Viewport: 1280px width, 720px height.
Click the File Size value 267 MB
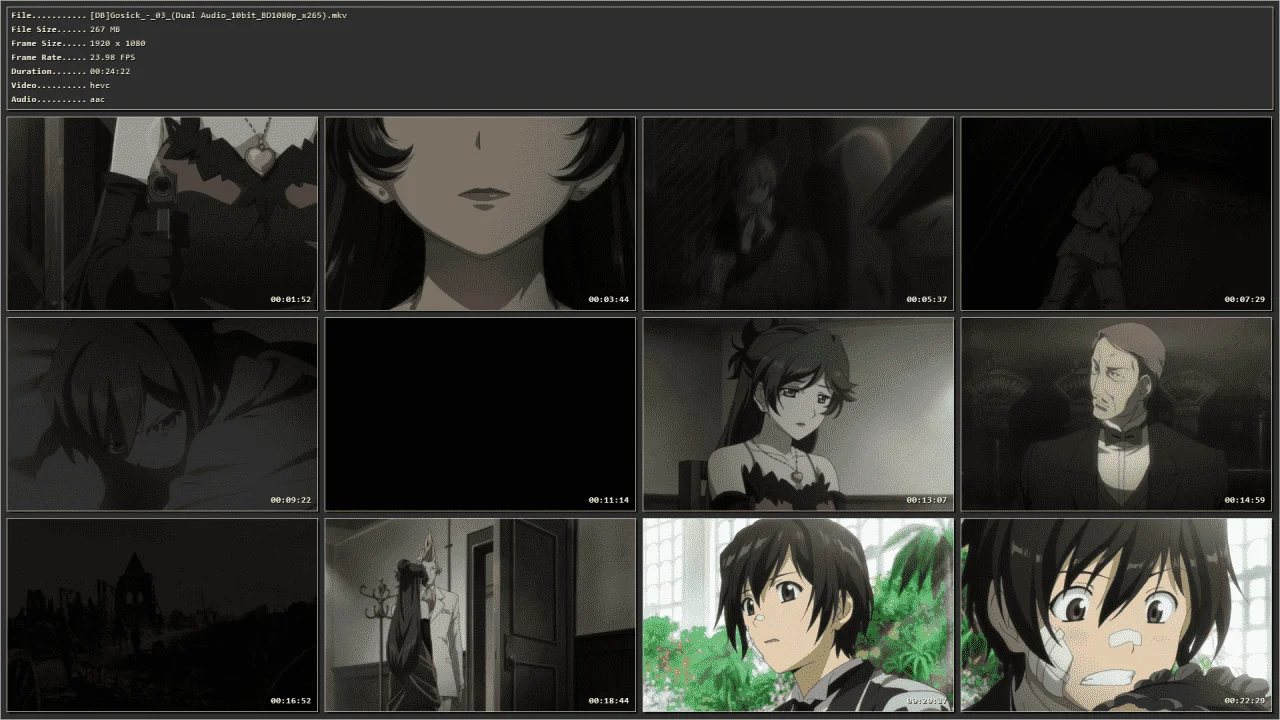click(x=105, y=30)
